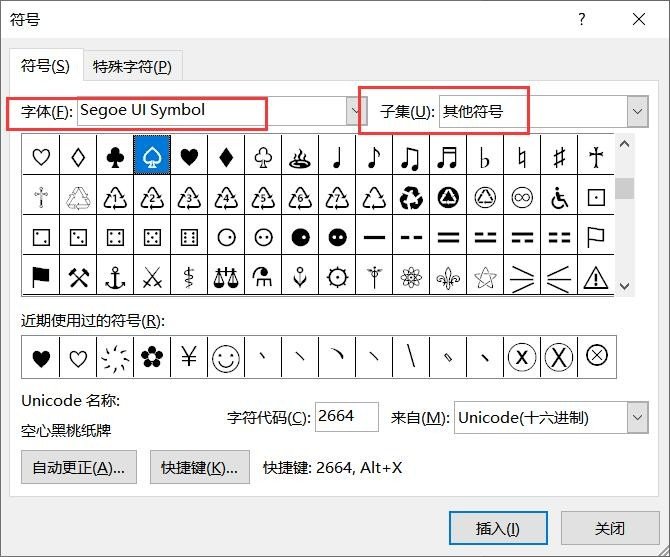This screenshot has width=670, height=557.
Task: Open the subset dropdown showing 其他符号
Action: tap(637, 111)
